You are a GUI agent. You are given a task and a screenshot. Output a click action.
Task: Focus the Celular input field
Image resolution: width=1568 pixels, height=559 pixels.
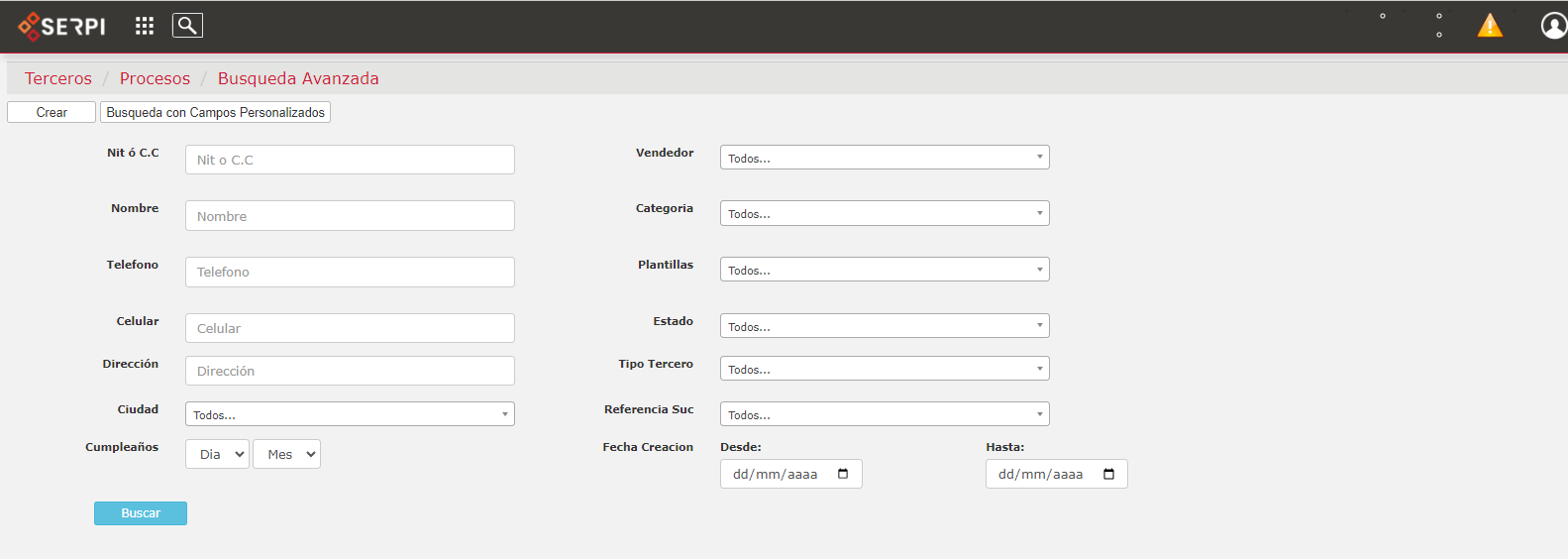[350, 328]
